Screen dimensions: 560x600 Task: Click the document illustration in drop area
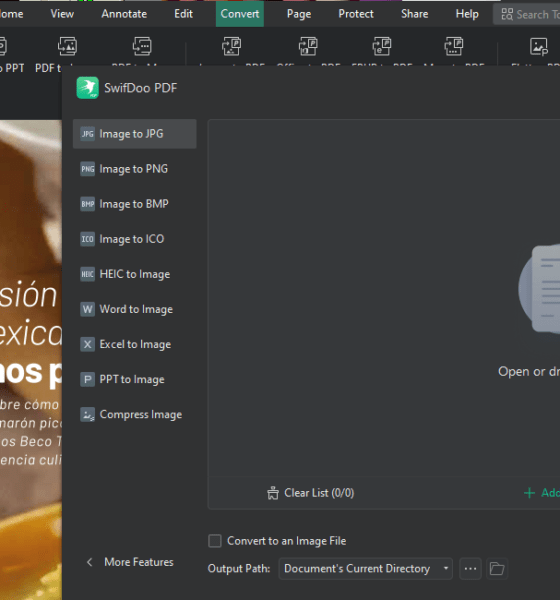540,289
